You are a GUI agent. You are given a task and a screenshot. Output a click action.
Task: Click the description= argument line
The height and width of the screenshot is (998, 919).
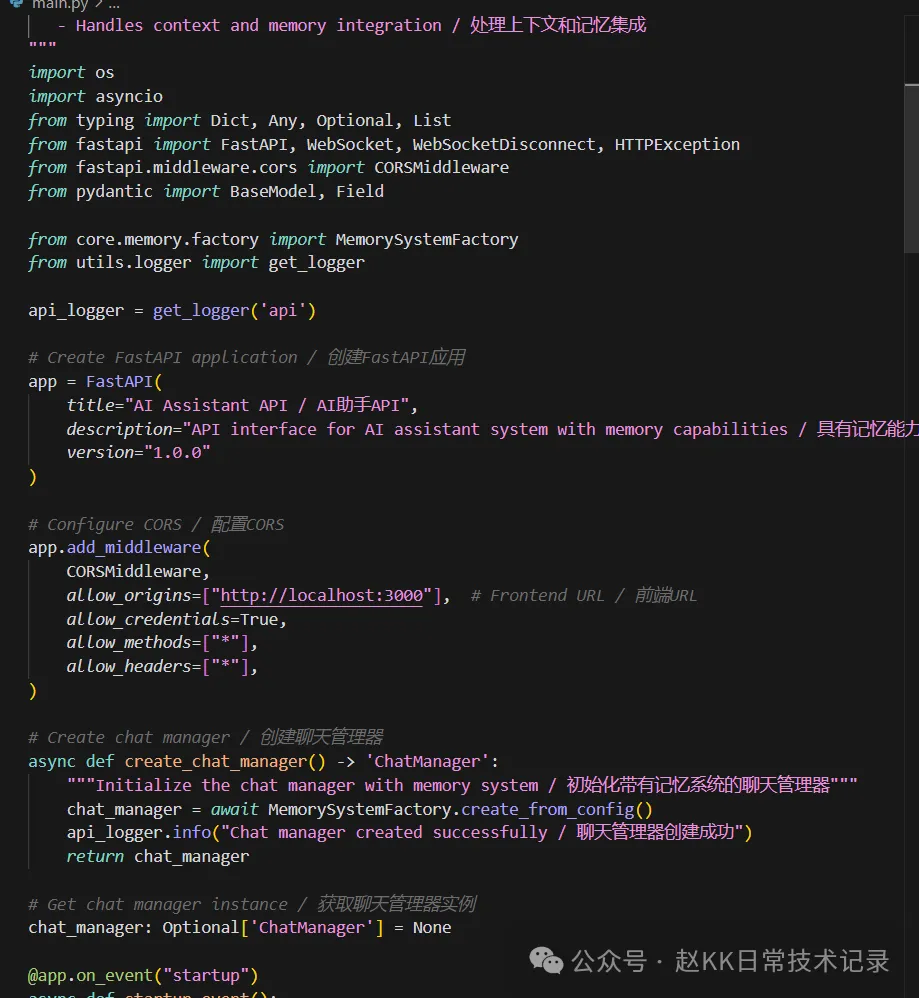click(x=493, y=430)
